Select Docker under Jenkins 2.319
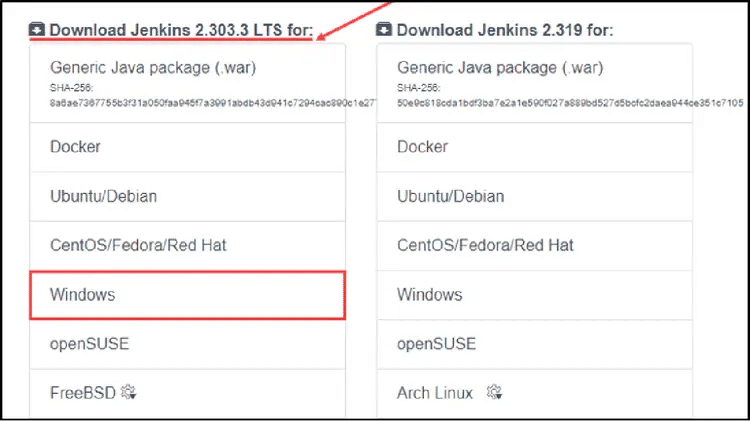Screen dimensions: 750x421 click(x=422, y=146)
